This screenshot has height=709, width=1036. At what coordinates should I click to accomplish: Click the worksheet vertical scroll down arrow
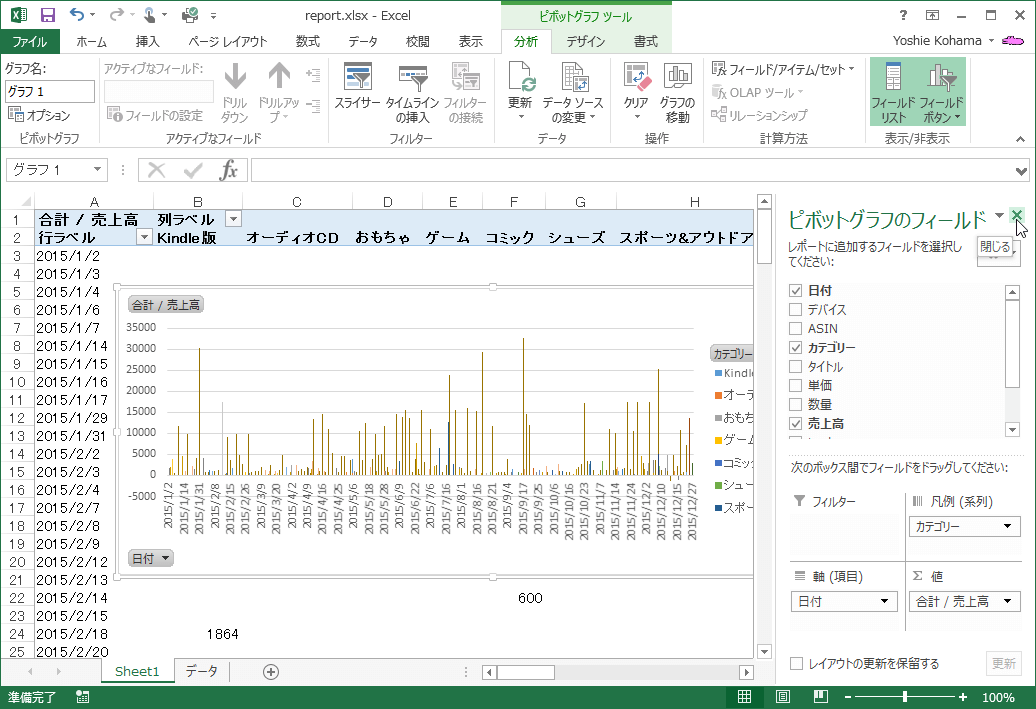[764, 652]
